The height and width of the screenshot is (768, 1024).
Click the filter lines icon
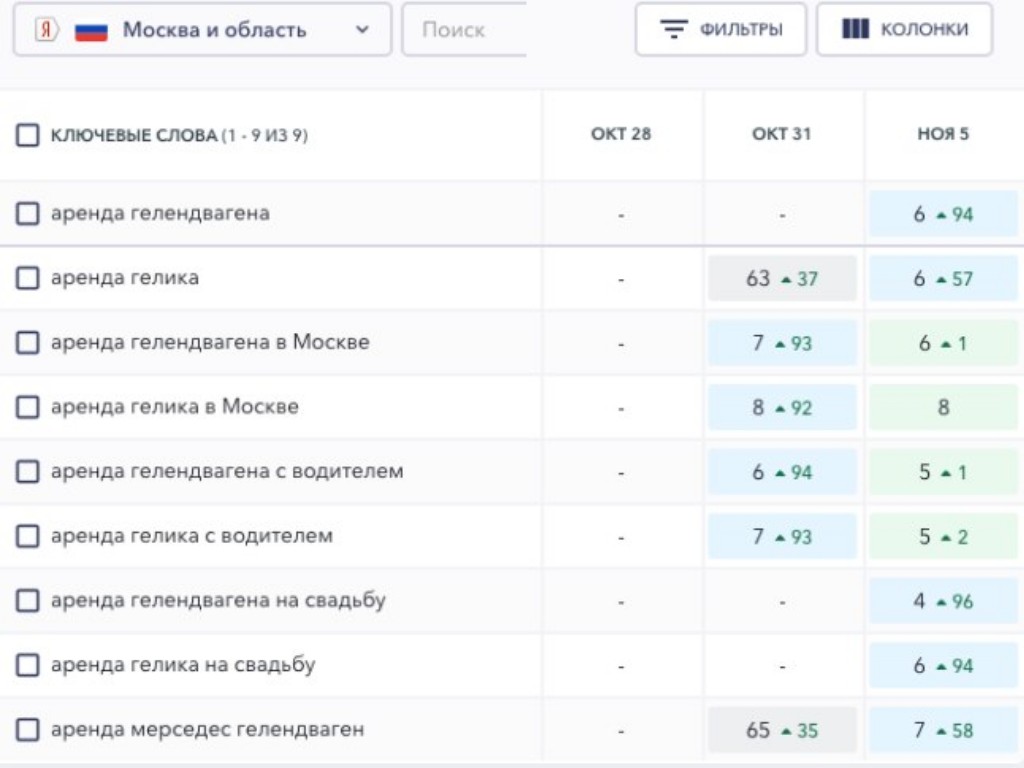point(675,30)
